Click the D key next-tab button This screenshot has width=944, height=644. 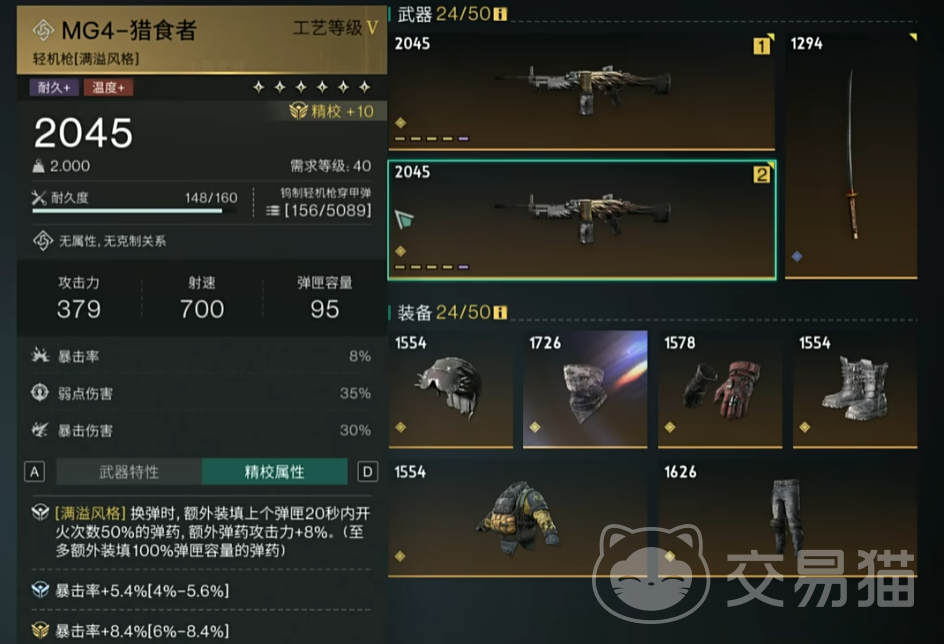point(368,472)
